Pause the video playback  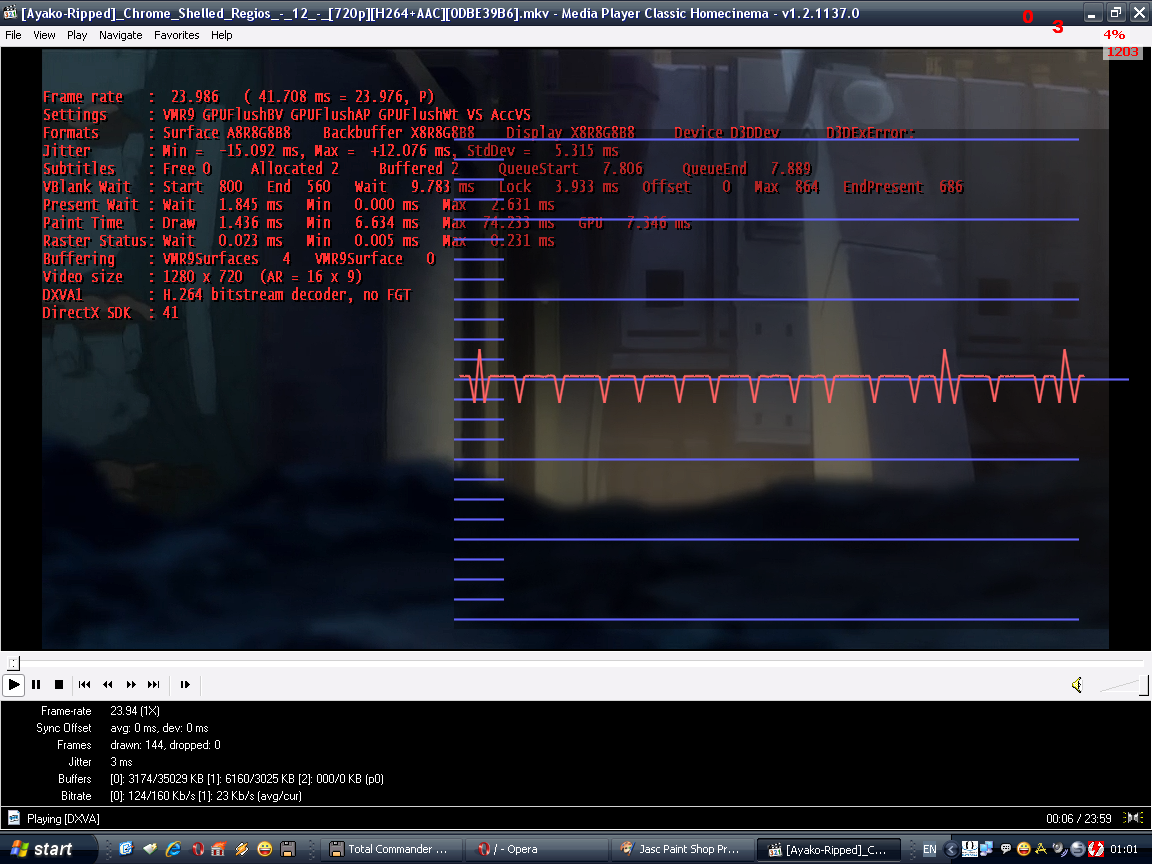(x=36, y=685)
